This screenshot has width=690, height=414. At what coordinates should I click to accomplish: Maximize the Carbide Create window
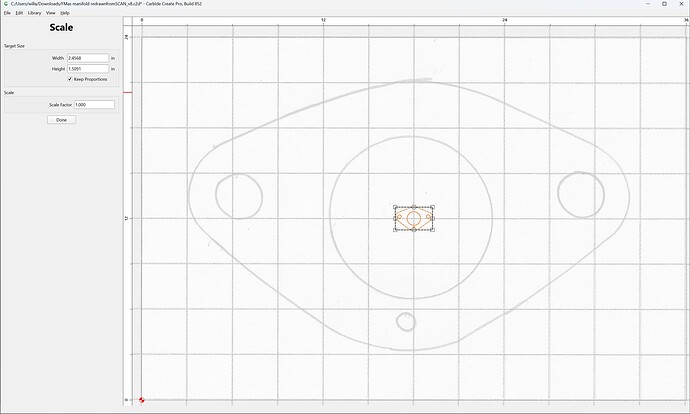(x=664, y=4)
